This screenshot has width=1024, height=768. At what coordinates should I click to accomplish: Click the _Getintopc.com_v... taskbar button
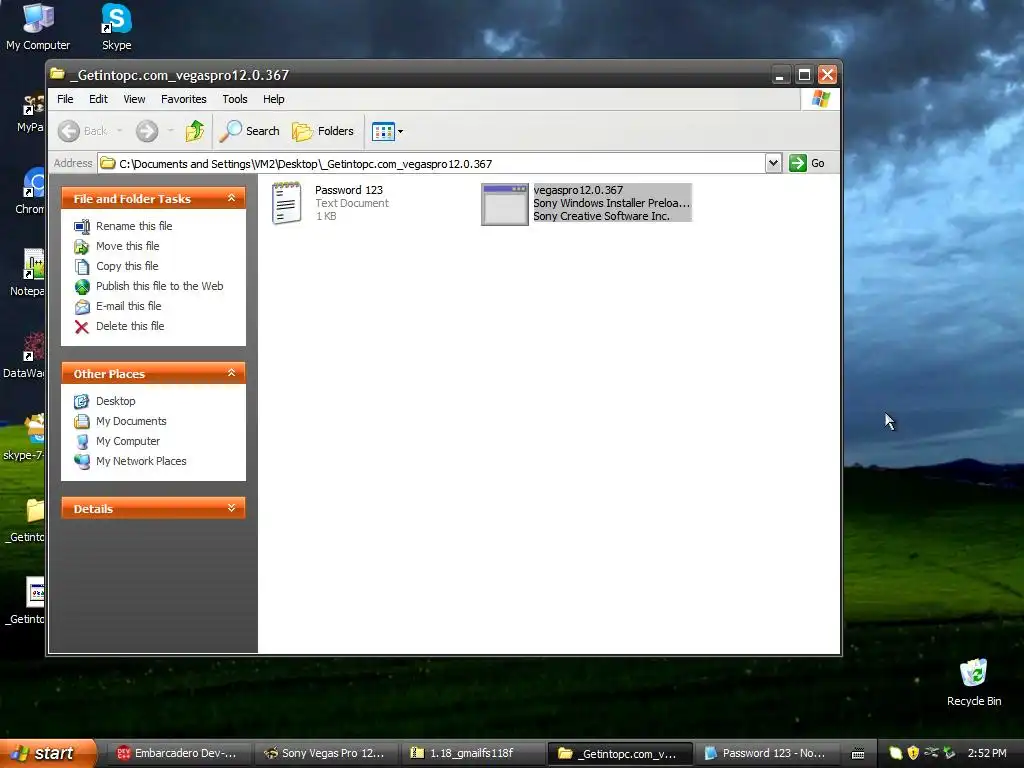point(619,754)
